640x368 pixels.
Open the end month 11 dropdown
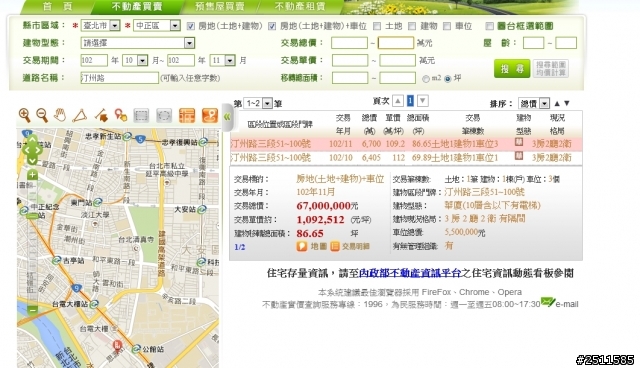point(222,60)
